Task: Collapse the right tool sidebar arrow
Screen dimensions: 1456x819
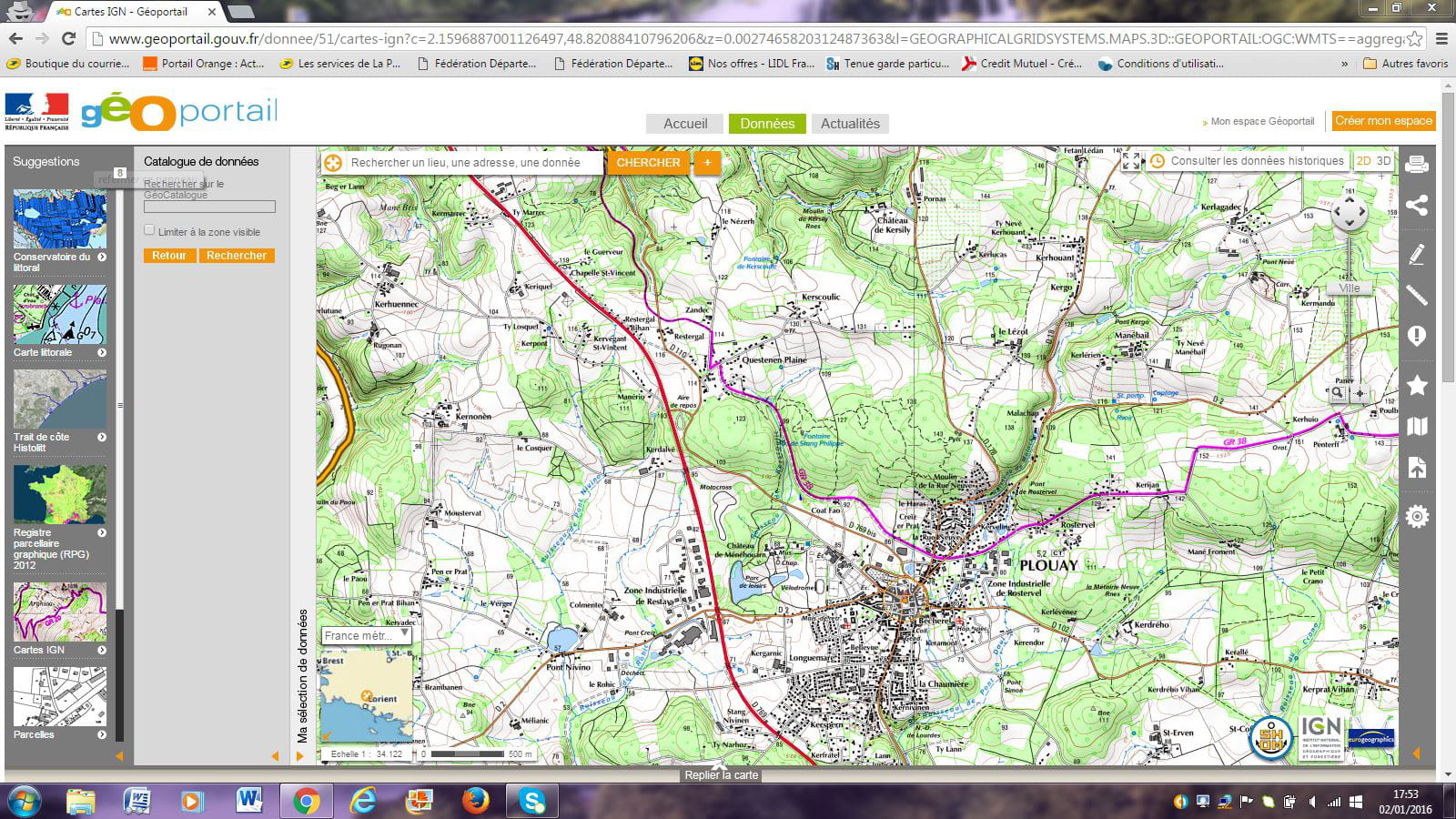Action: pyautogui.click(x=1416, y=753)
